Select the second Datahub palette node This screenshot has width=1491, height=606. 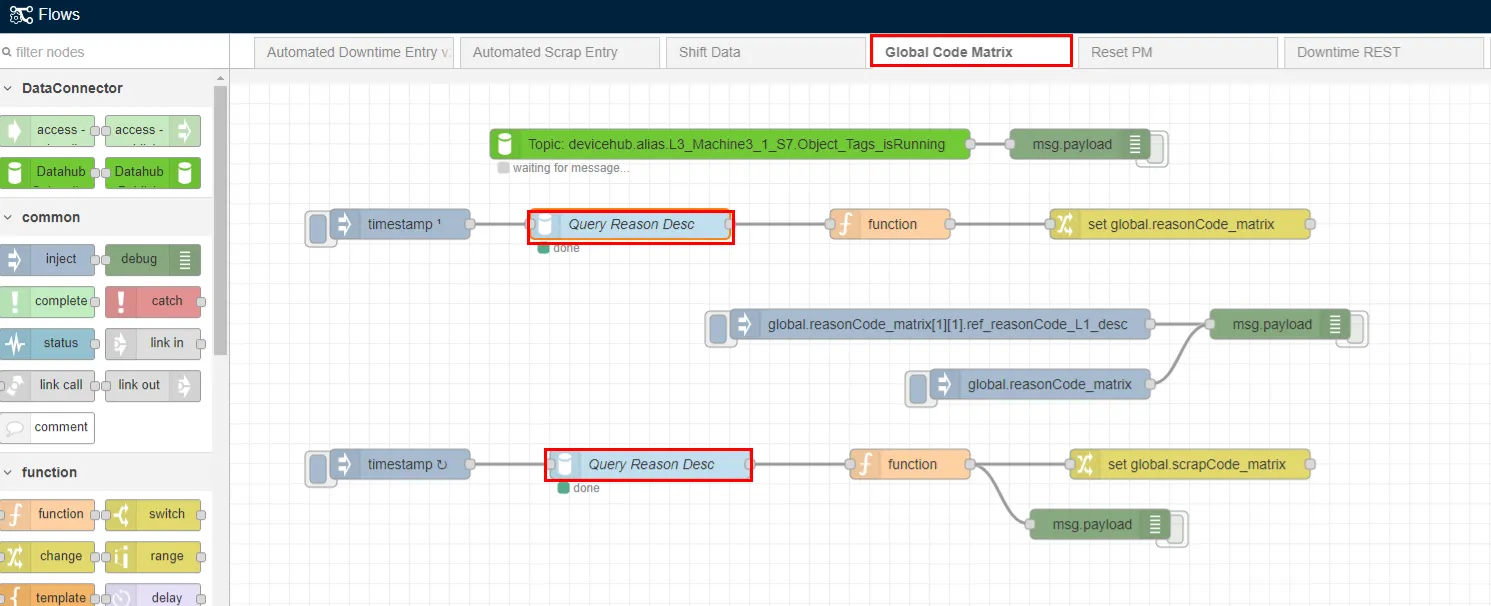coord(152,172)
